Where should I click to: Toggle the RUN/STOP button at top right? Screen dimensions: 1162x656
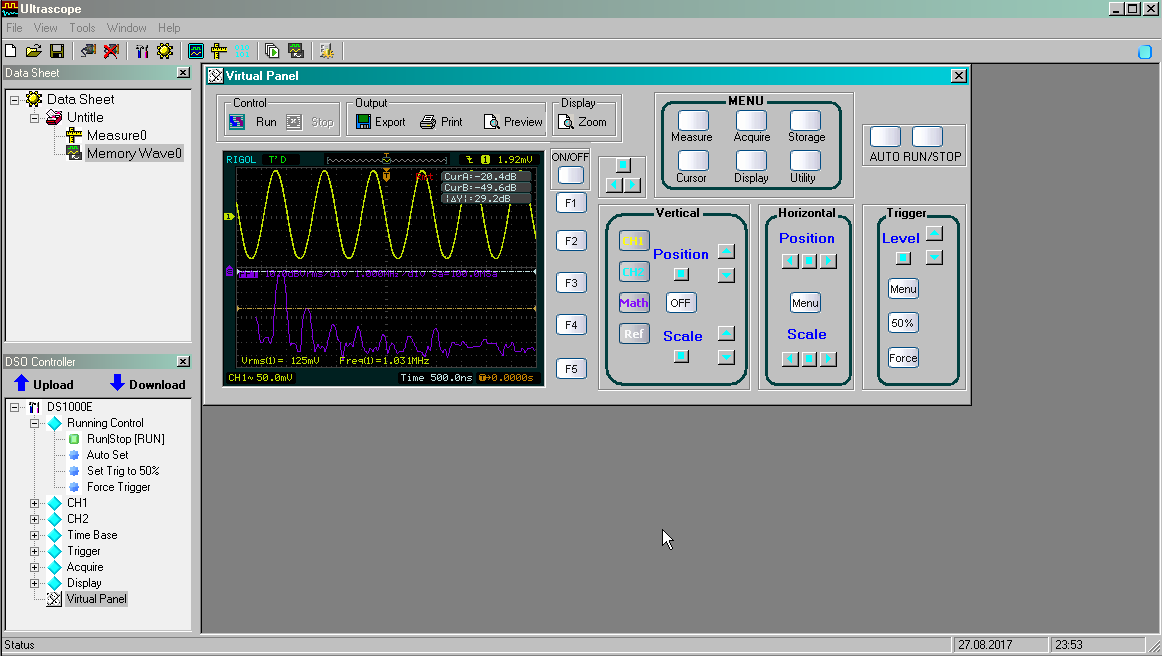coord(927,136)
